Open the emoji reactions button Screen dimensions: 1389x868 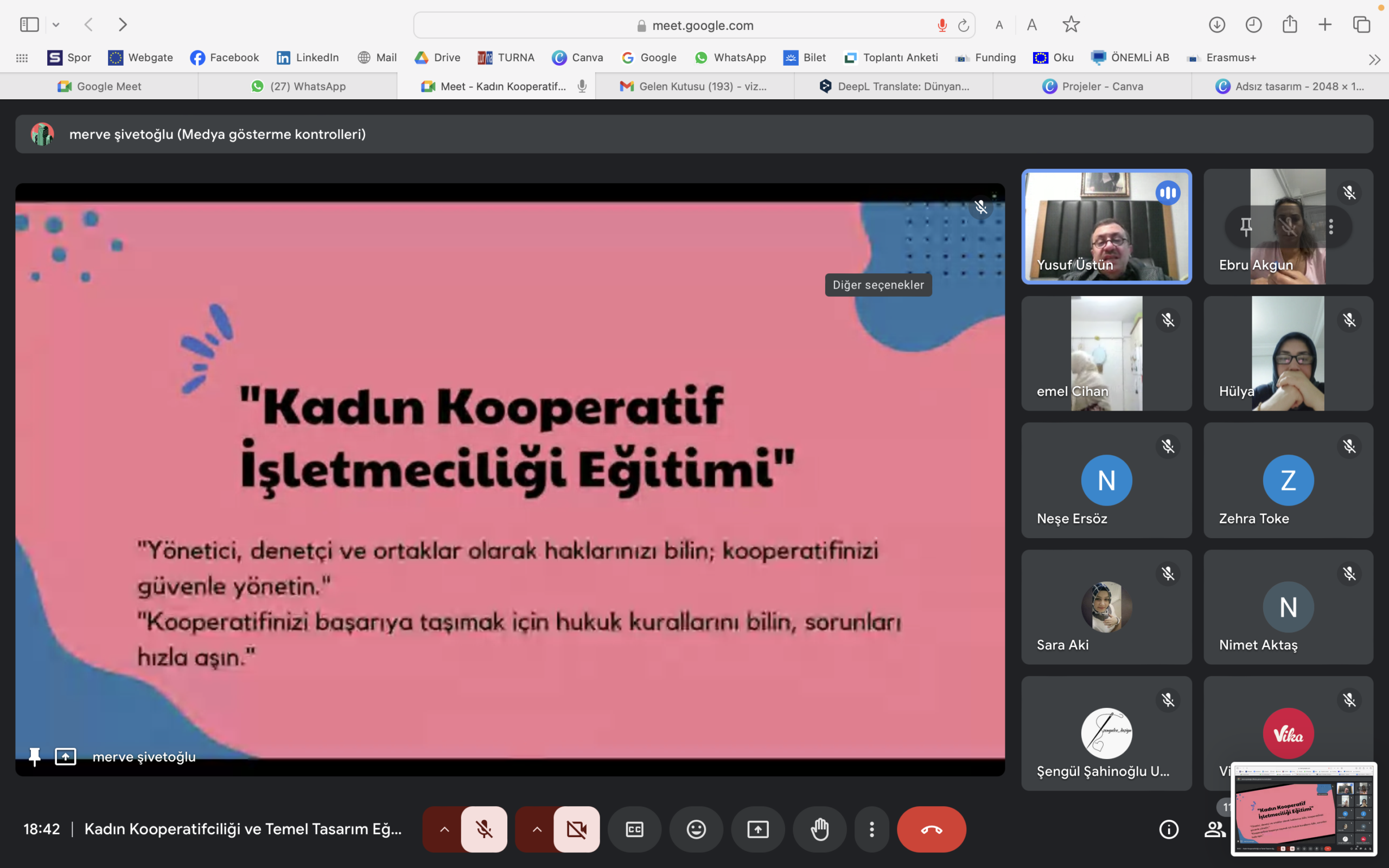[696, 829]
